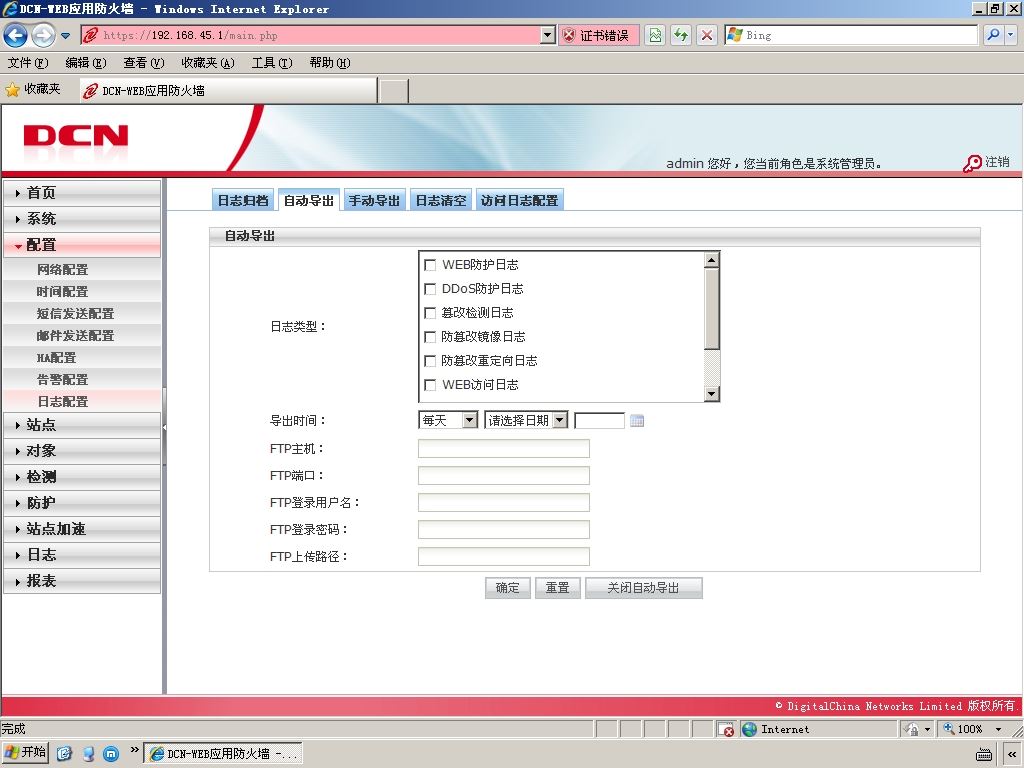Open the 编辑 menu
Viewport: 1024px width, 768px height.
86,63
